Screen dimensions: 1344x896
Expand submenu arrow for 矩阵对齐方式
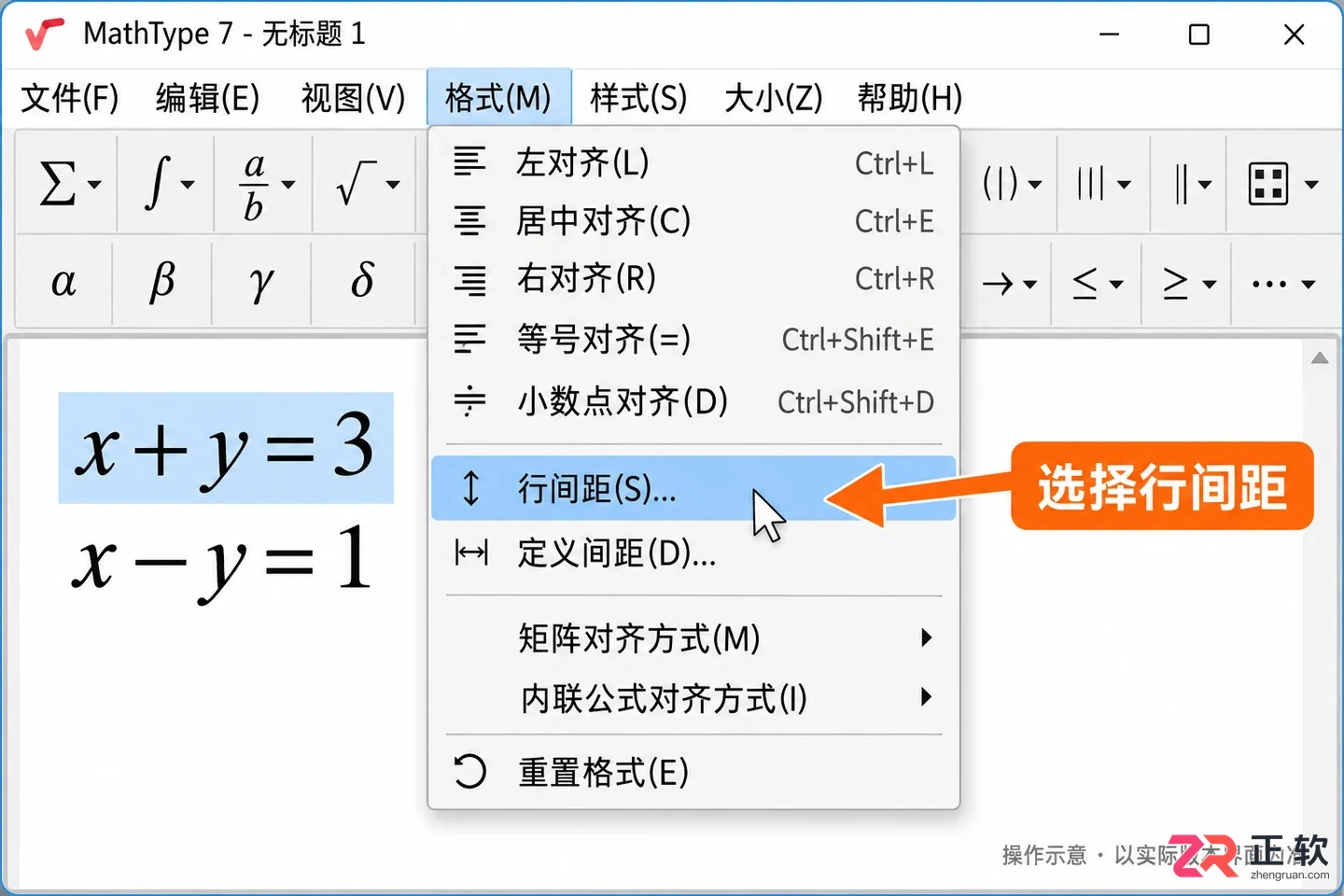(926, 637)
